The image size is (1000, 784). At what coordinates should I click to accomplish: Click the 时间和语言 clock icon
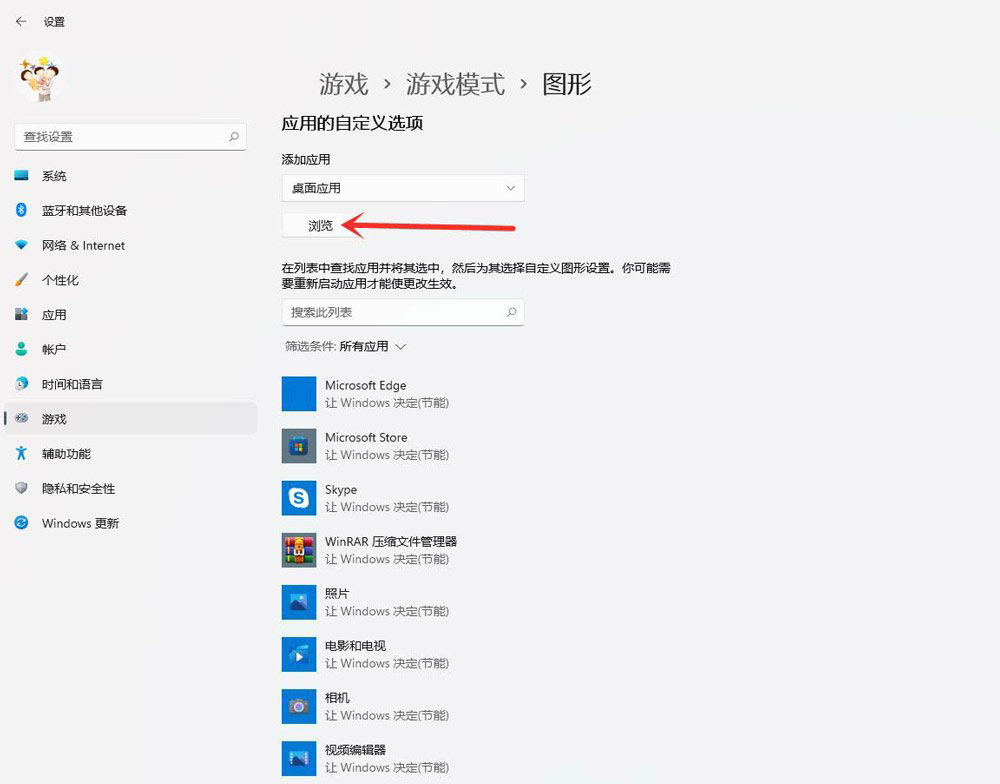21,383
